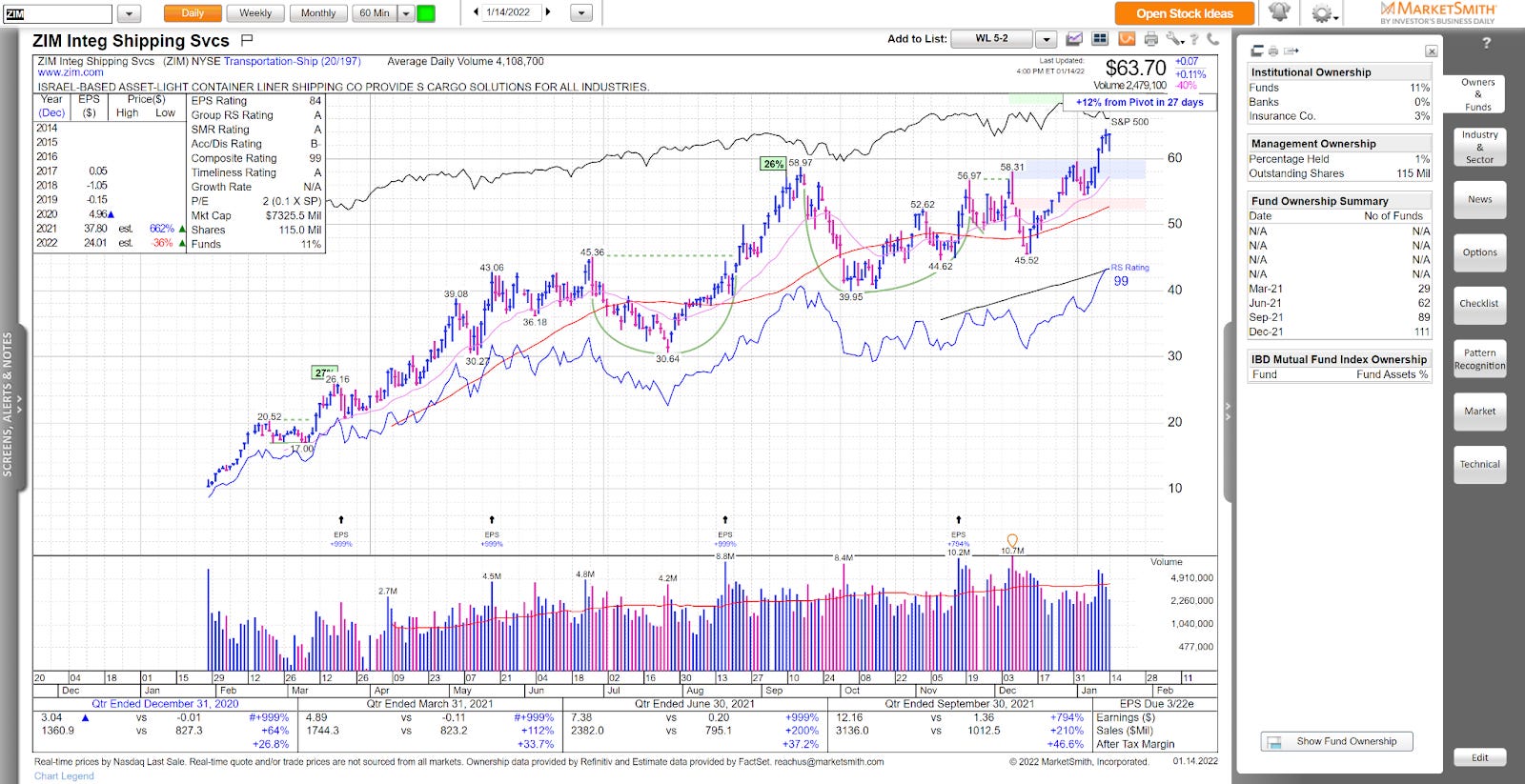This screenshot has width=1525, height=784.
Task: Go to the next date with right arrow
Action: tap(548, 12)
